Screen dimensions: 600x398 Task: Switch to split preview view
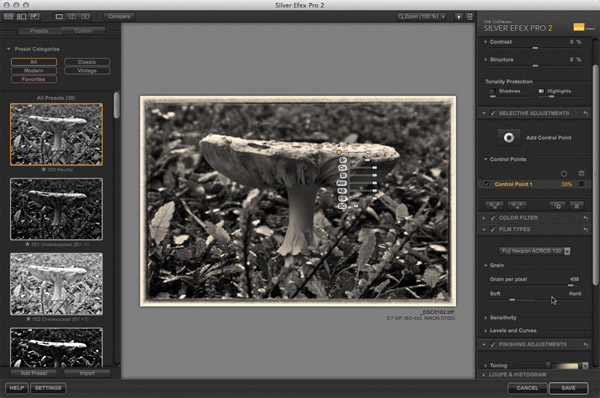tap(72, 16)
